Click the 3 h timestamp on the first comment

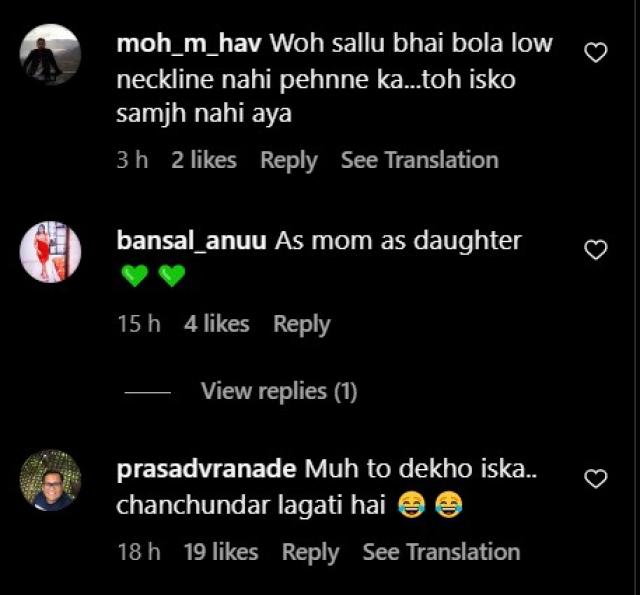pos(131,160)
